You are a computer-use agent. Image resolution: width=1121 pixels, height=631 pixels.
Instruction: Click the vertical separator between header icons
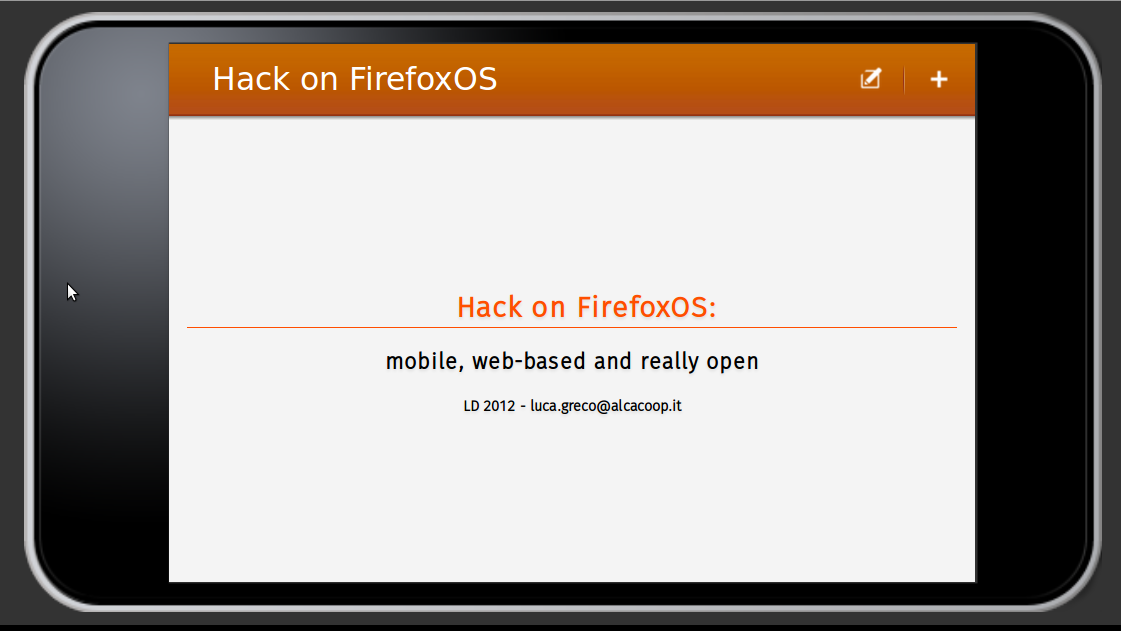pyautogui.click(x=904, y=79)
